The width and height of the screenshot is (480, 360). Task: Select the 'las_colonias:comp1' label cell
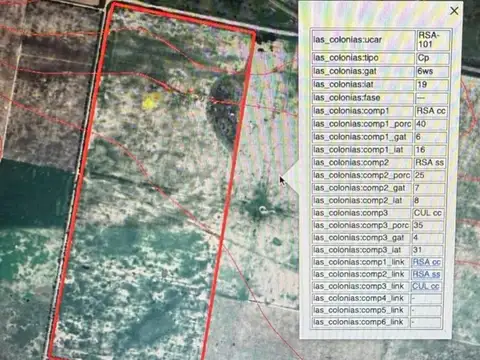coord(363,111)
